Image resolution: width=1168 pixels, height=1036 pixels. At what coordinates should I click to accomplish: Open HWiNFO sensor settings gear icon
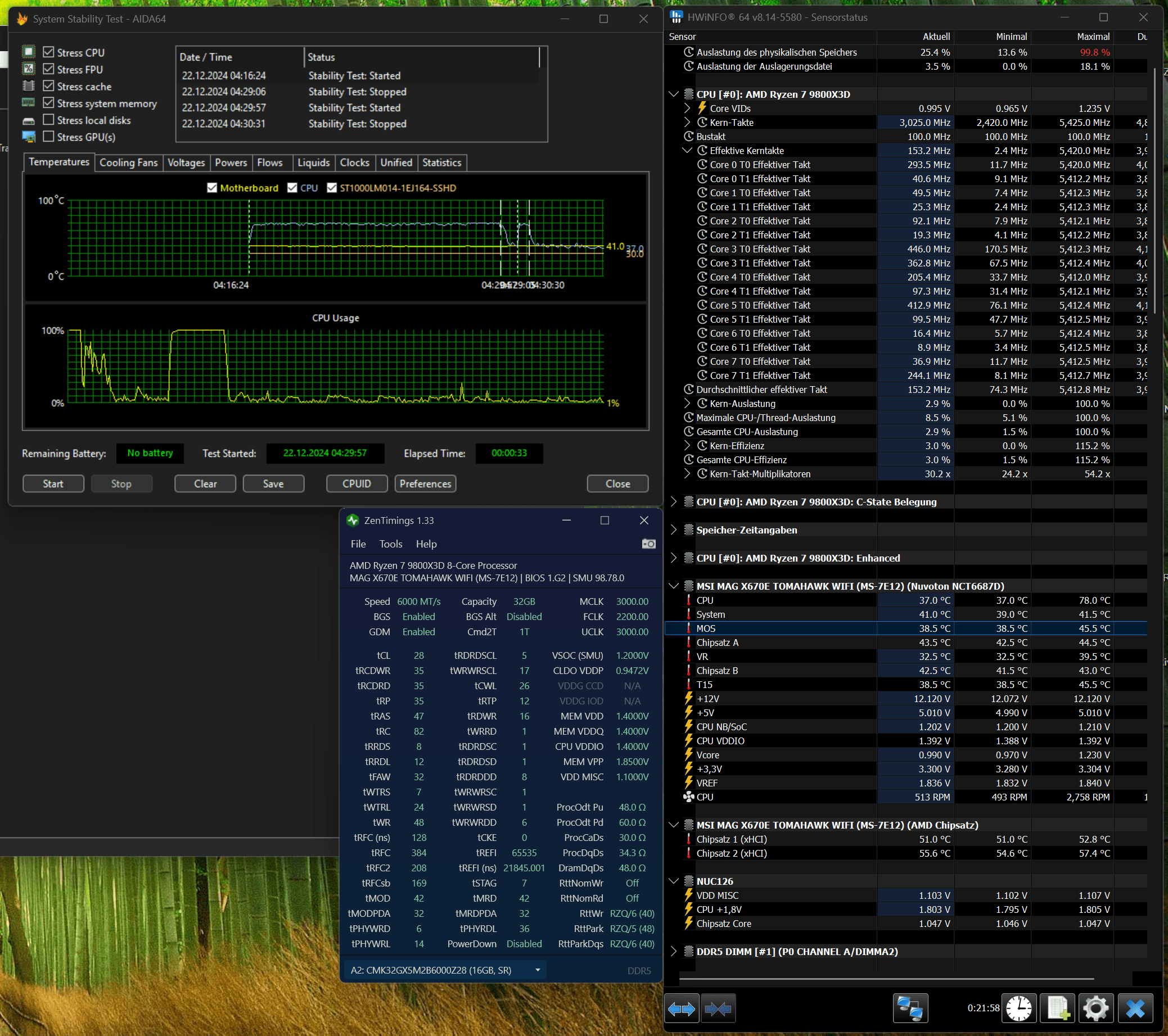coord(1095,1009)
